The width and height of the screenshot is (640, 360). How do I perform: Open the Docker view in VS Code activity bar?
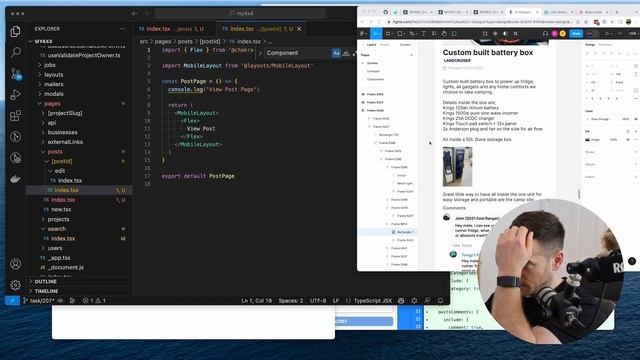[x=16, y=179]
